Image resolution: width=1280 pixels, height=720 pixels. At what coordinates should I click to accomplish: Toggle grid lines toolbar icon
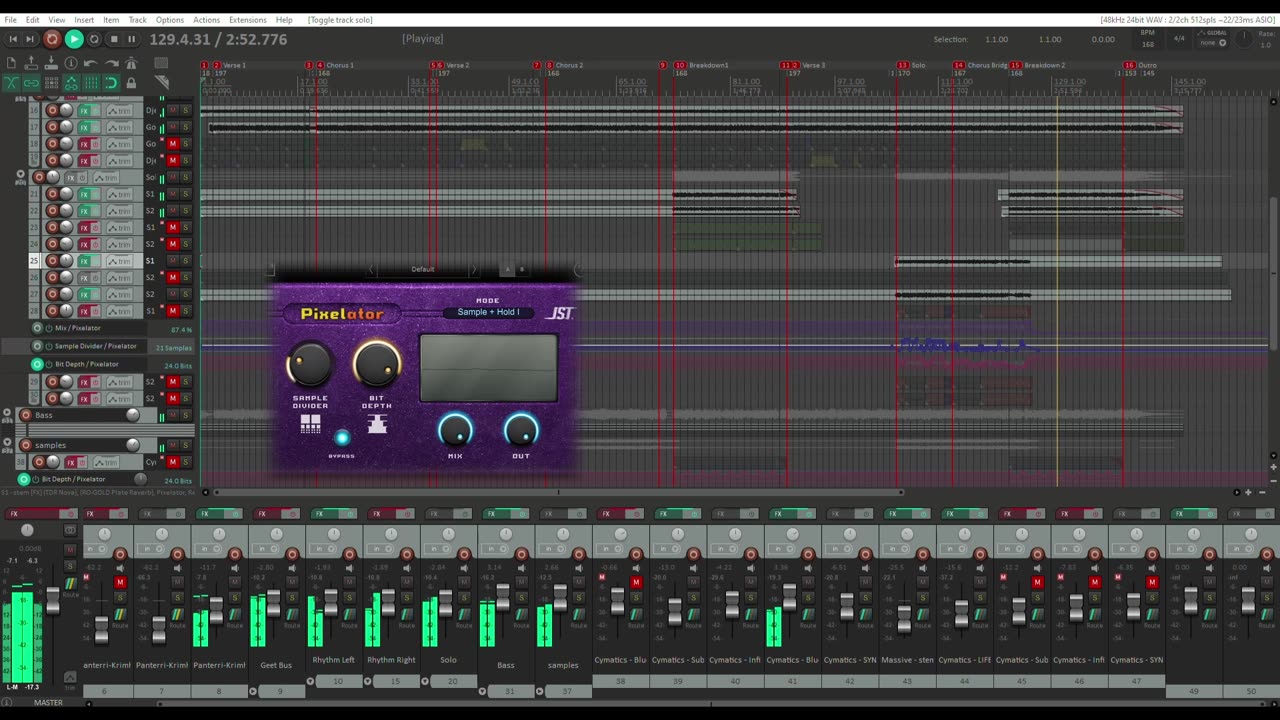[x=90, y=83]
